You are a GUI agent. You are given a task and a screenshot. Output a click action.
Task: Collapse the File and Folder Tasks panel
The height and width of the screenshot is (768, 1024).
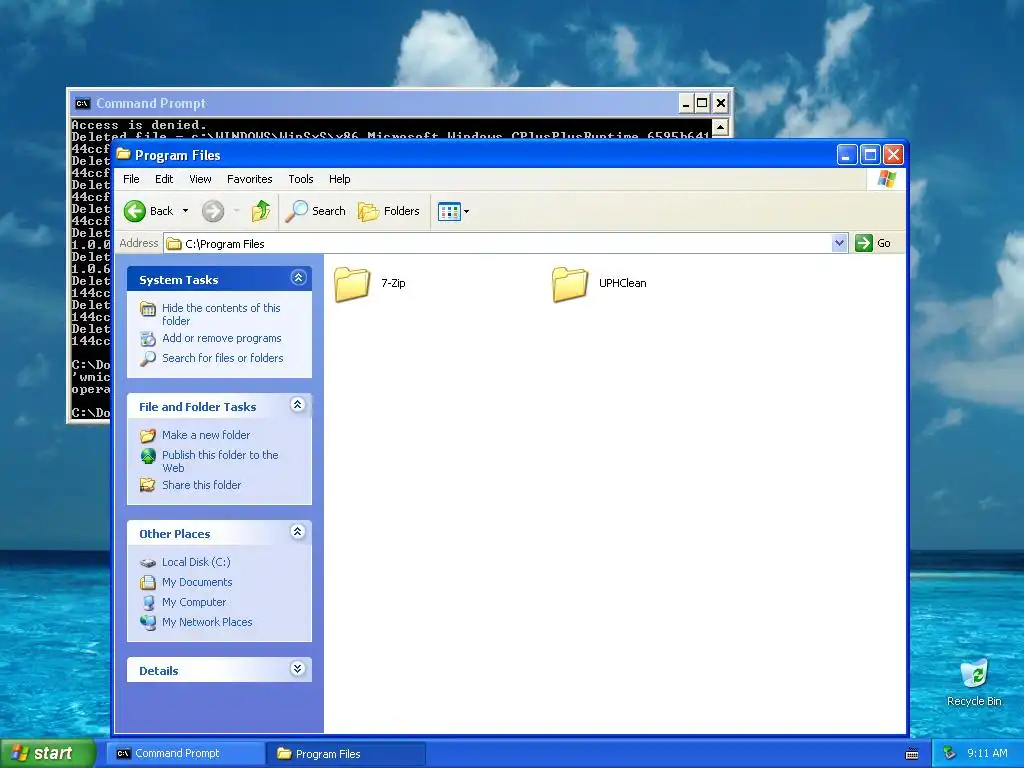[x=298, y=405]
